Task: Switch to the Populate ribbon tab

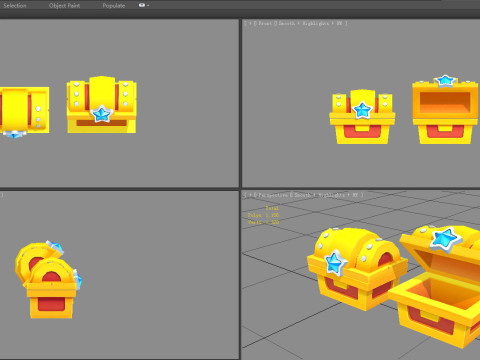Action: click(x=114, y=6)
